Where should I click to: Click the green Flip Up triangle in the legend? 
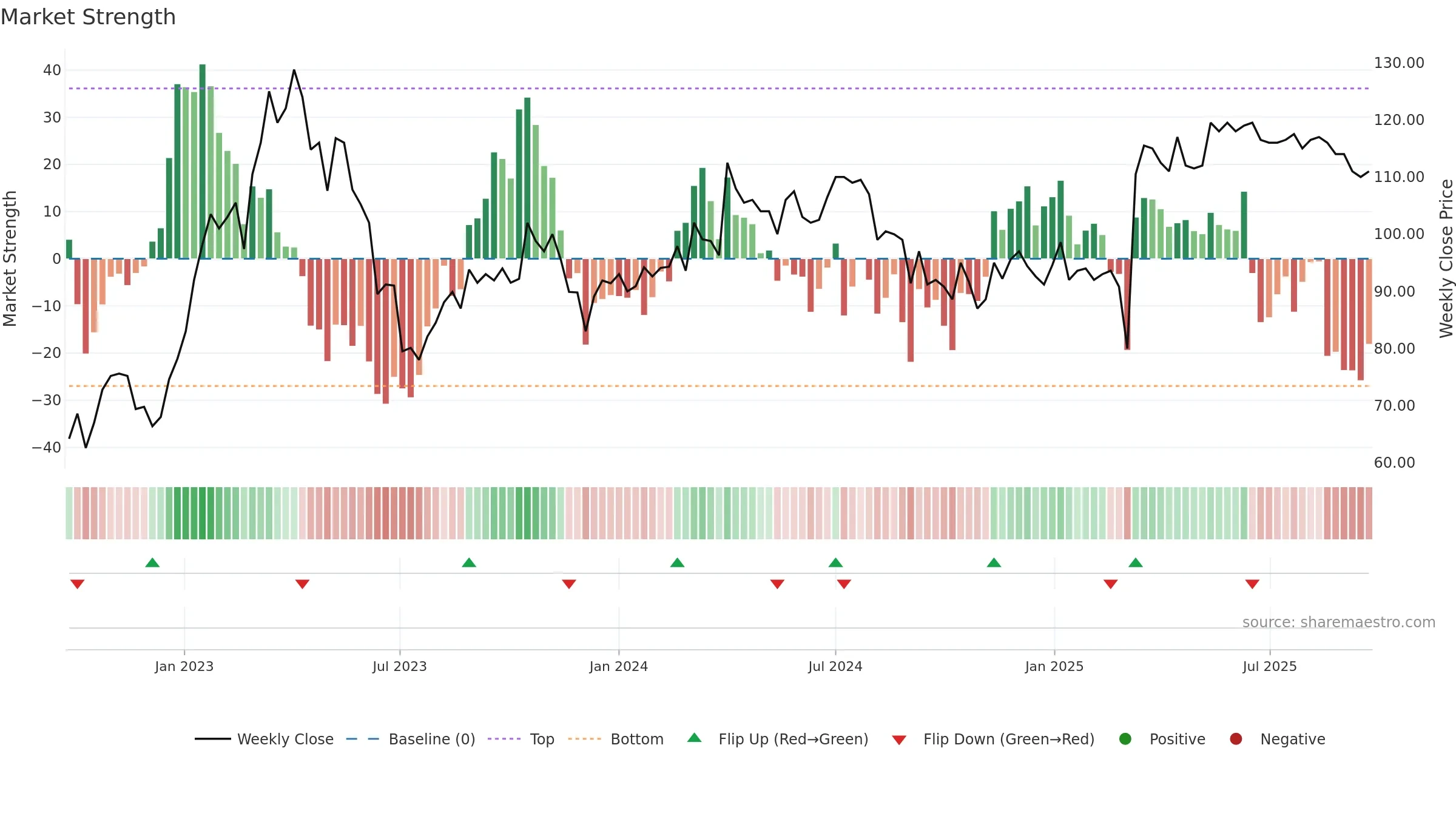click(x=694, y=738)
